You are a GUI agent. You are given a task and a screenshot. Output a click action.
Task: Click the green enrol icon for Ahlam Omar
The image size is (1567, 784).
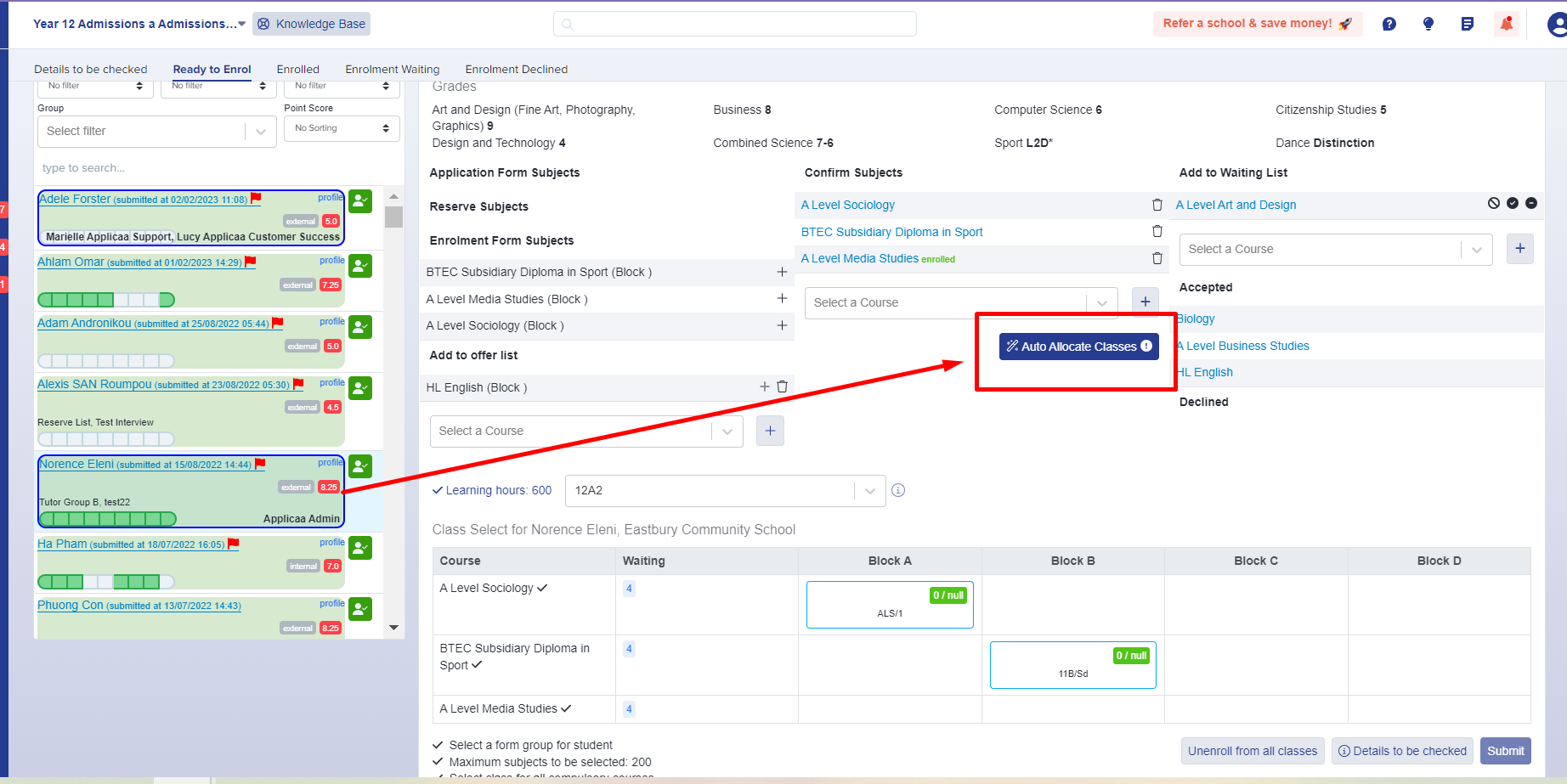[x=360, y=266]
